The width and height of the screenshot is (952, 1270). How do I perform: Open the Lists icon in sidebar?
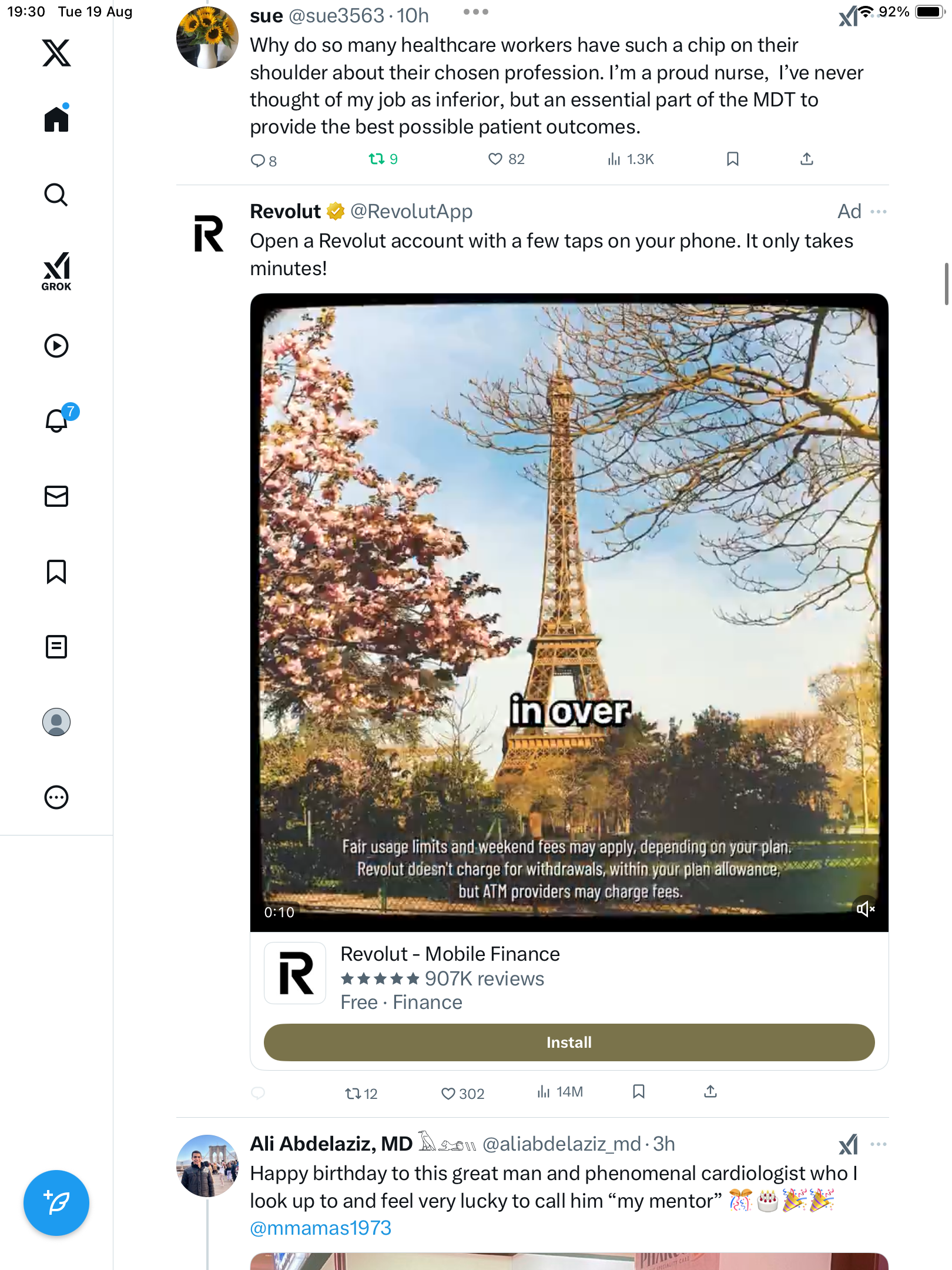tap(56, 647)
